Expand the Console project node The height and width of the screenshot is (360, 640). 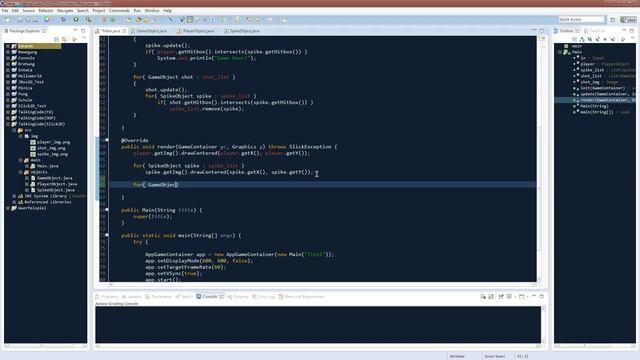pyautogui.click(x=8, y=58)
